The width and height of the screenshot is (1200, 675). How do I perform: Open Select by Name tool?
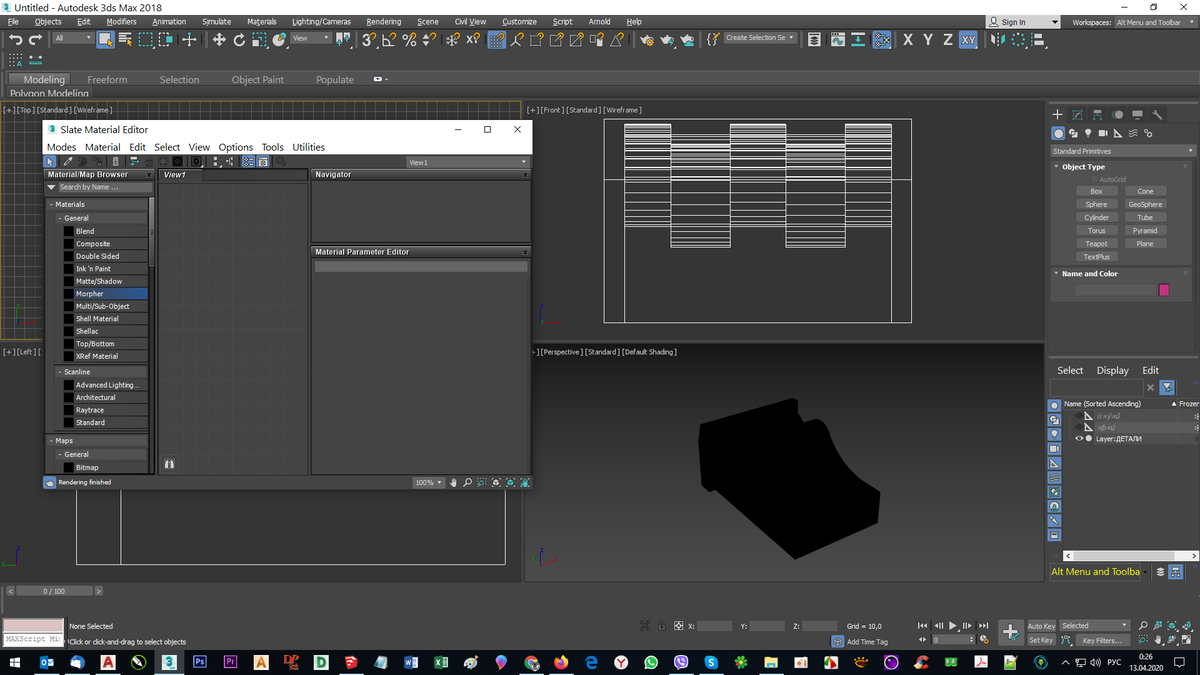125,39
